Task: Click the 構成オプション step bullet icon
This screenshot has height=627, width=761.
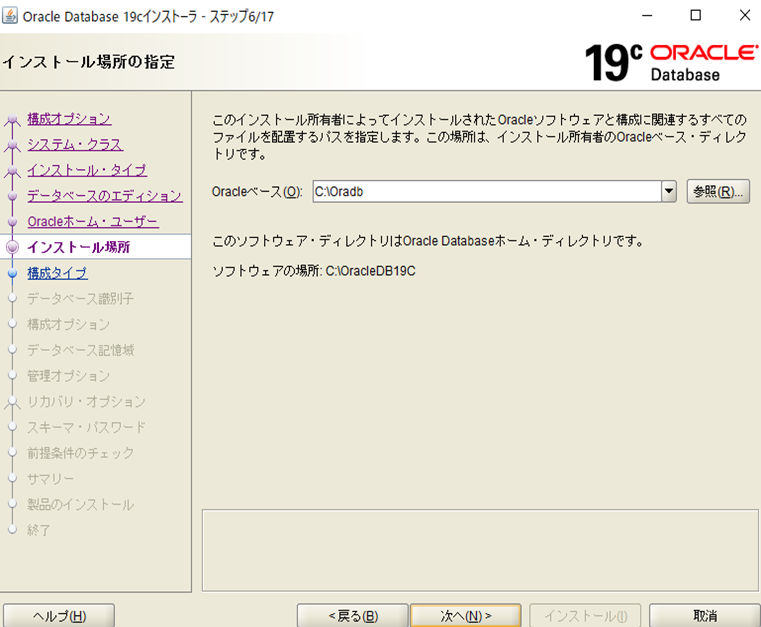Action: (x=12, y=120)
